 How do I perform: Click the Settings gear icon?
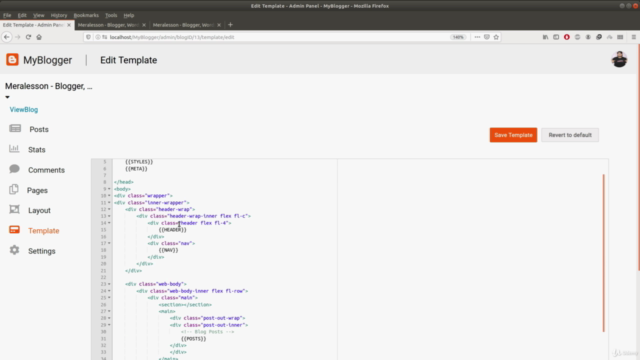[14, 250]
